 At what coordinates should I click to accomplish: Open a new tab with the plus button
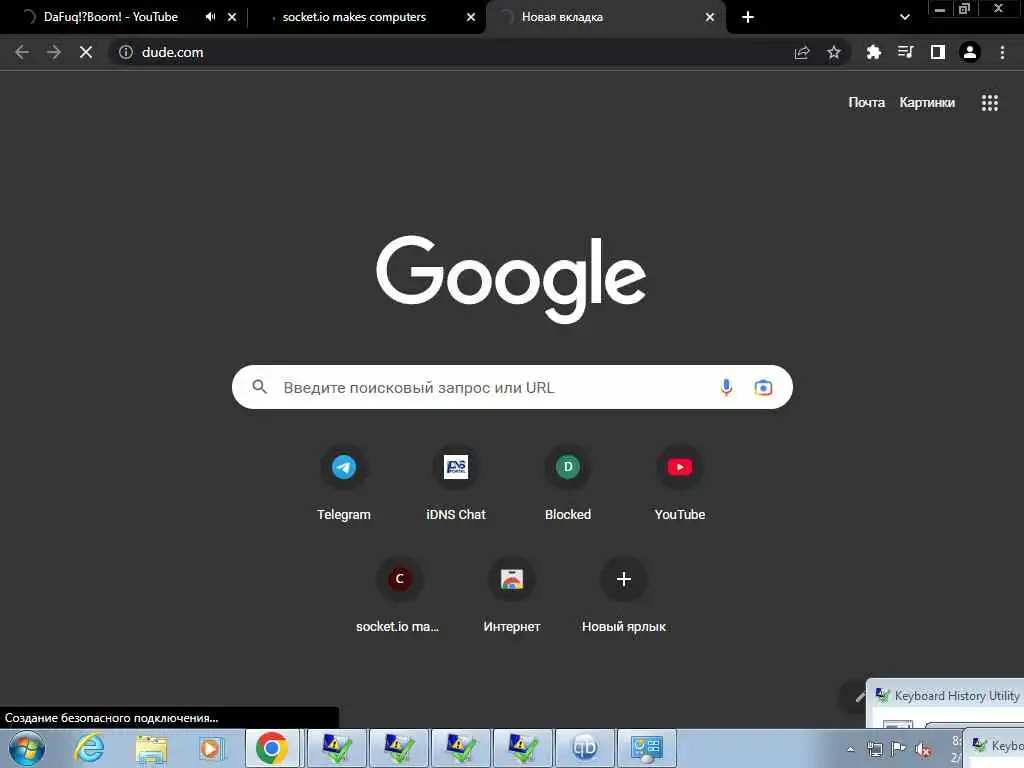(x=748, y=17)
